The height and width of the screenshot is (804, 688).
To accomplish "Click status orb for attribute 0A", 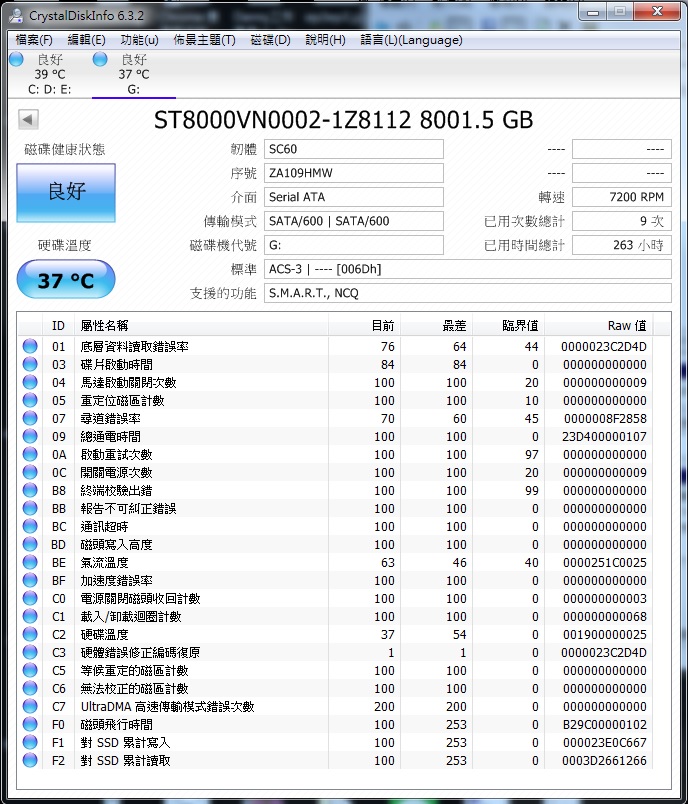I will 30,454.
